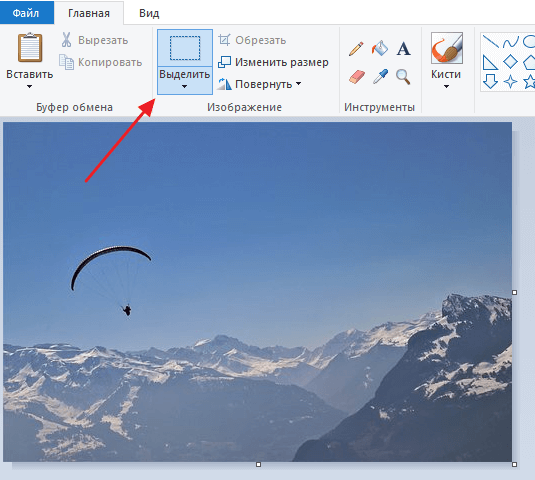535x480 pixels.
Task: Expand the Выделить dropdown arrow
Action: click(184, 87)
